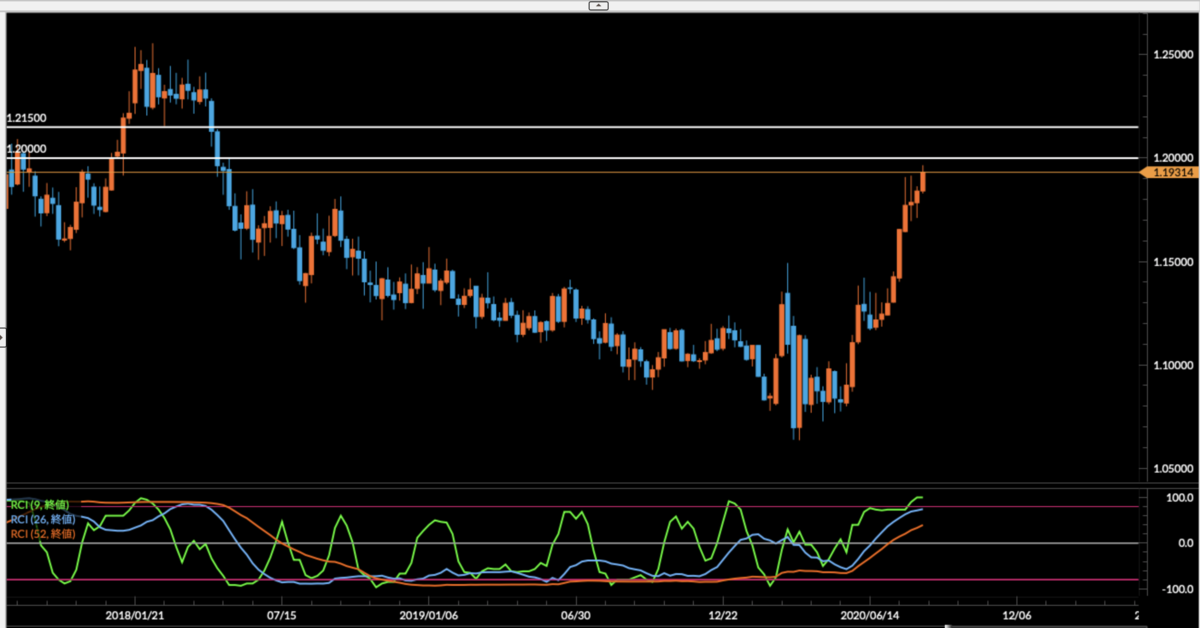Click the 1.20000 line label on the left
Viewport: 1200px width, 628px height.
tap(27, 148)
